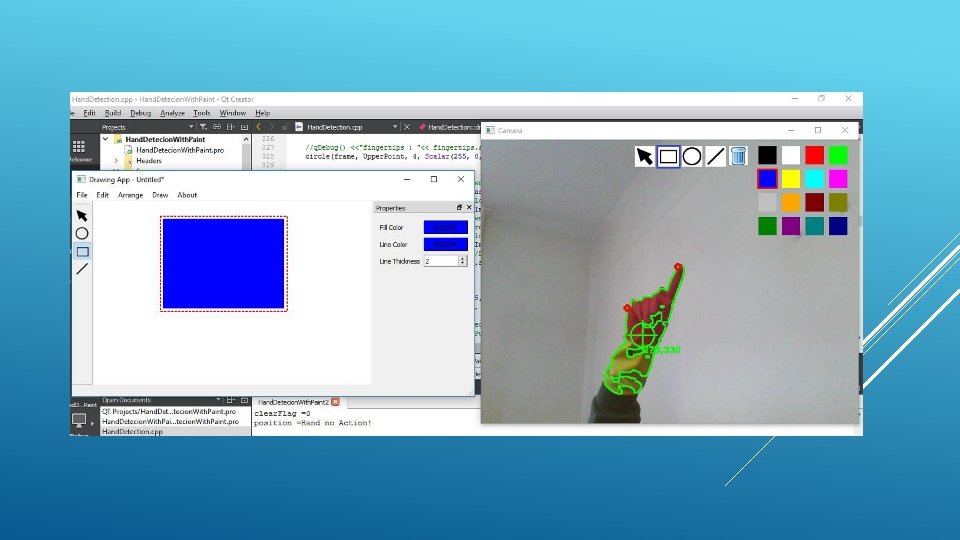This screenshot has width=960, height=540.
Task: Open the Tools menu in Qt Creator
Action: [x=201, y=113]
